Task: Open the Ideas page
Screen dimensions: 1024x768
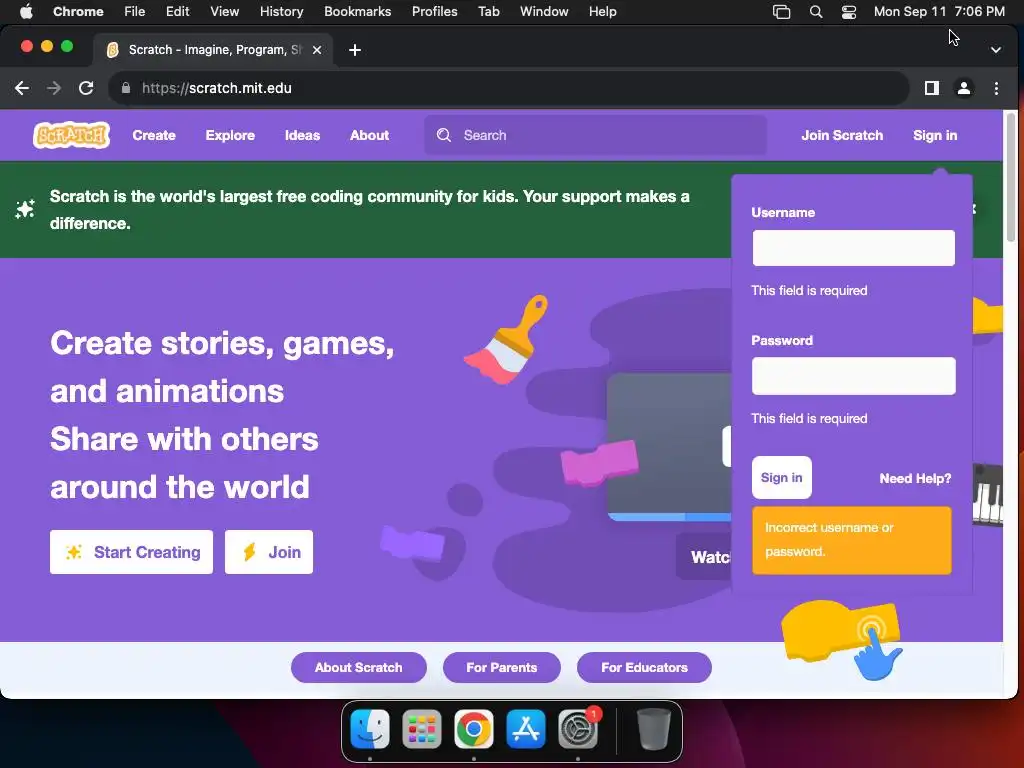Action: [302, 135]
